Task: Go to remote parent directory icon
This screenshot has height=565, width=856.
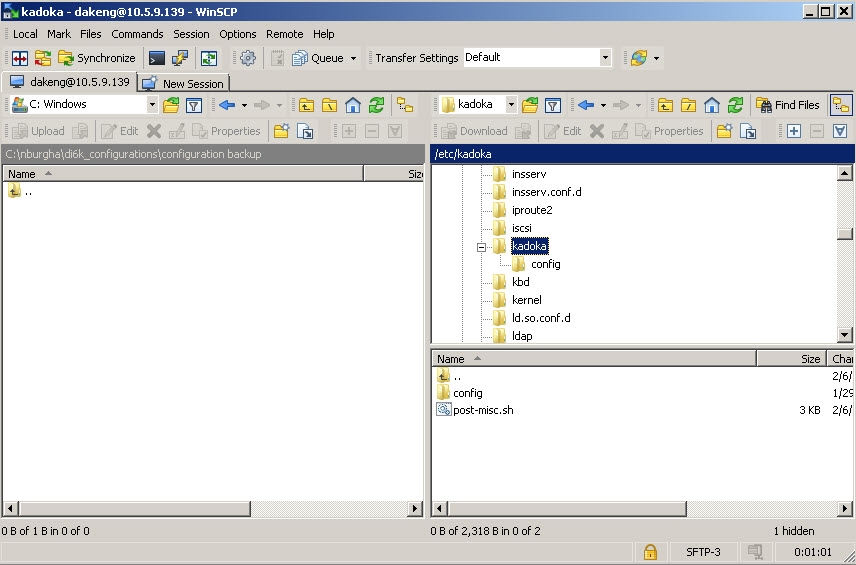Action: 665,105
